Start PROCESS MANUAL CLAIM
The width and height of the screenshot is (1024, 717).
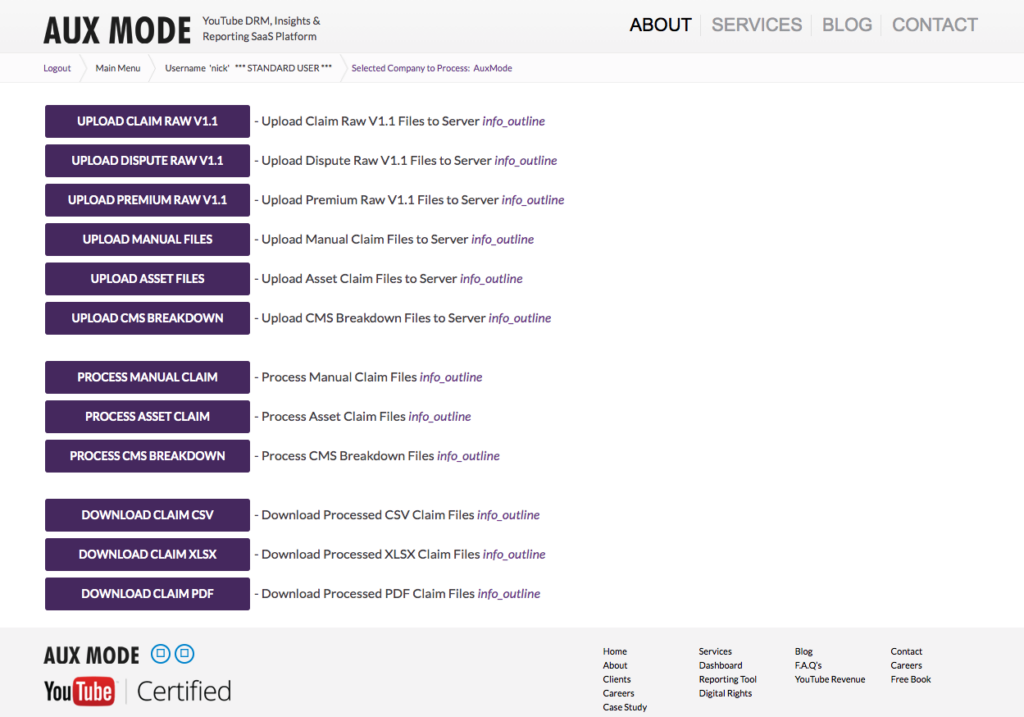click(x=148, y=377)
